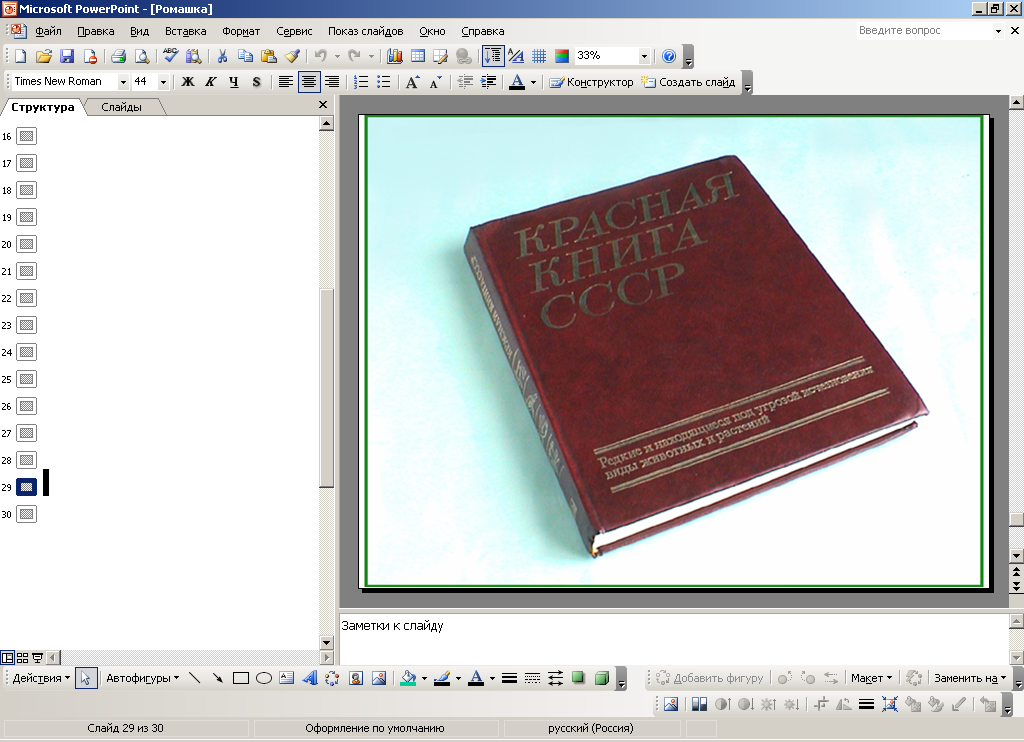Run spelling check ABC icon
The width and height of the screenshot is (1024, 742).
point(170,56)
